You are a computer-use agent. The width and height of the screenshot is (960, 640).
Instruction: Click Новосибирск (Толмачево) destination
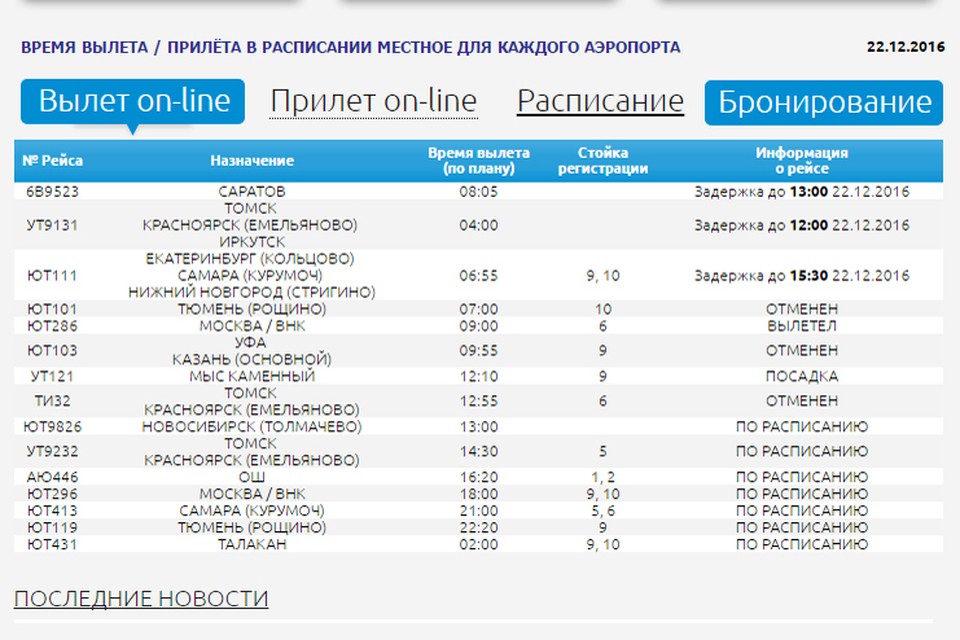point(252,427)
